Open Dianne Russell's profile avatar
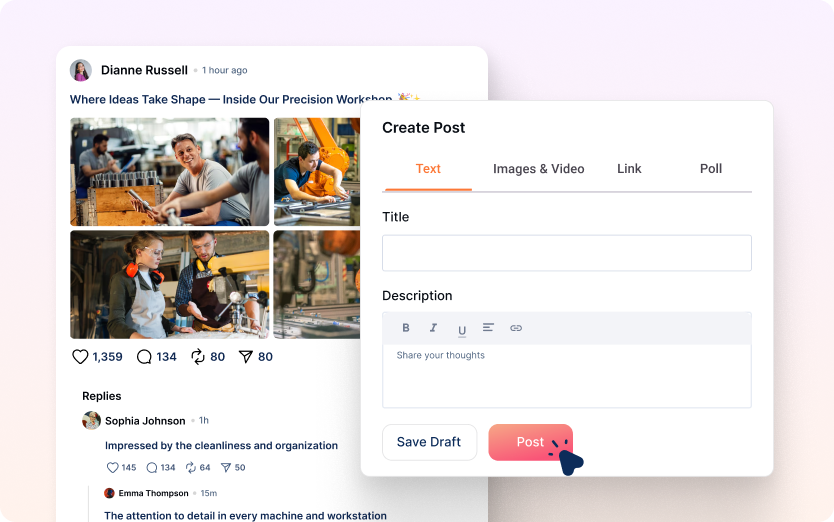The height and width of the screenshot is (522, 834). click(x=81, y=70)
